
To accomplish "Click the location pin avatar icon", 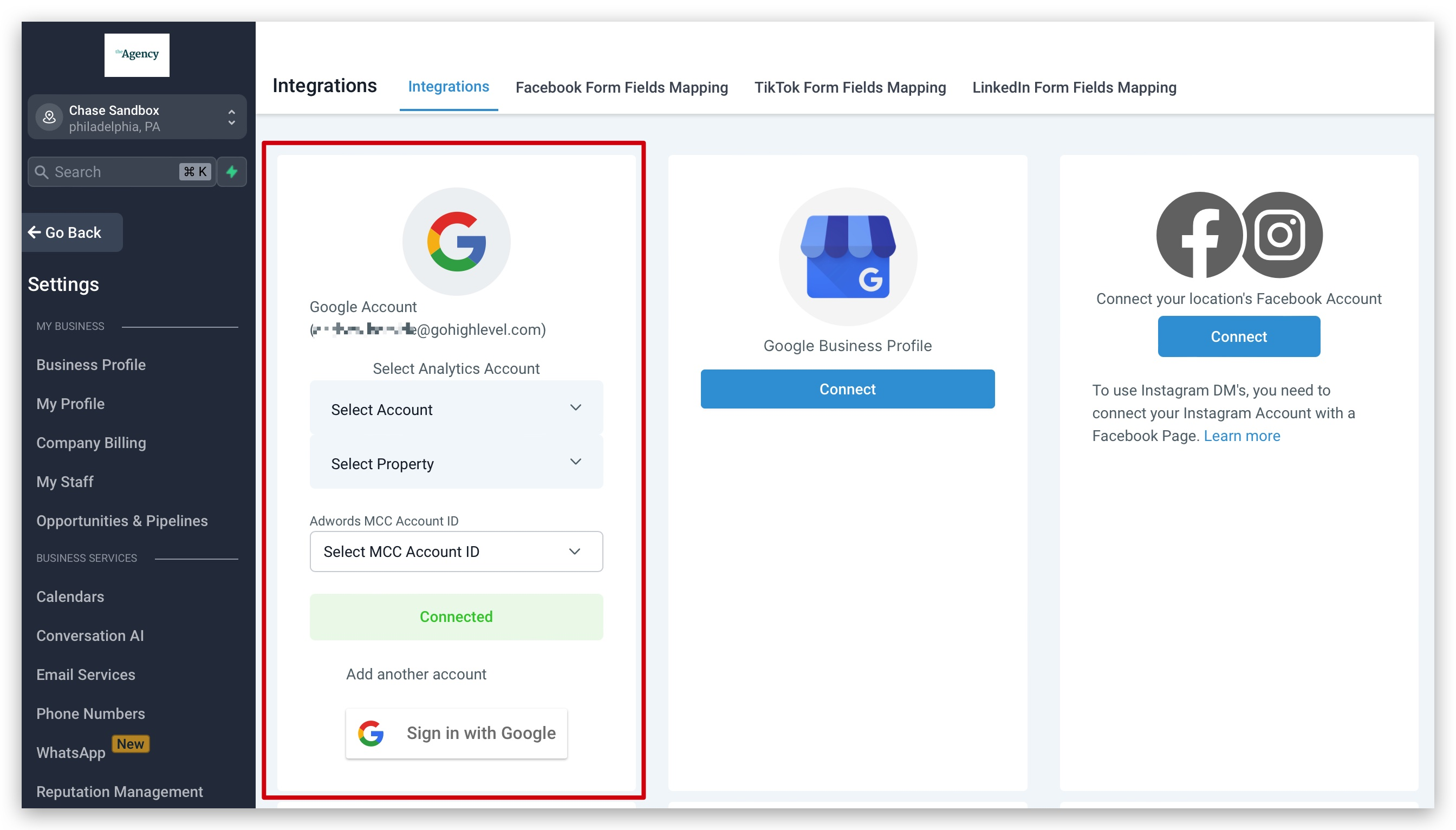I will pyautogui.click(x=50, y=118).
